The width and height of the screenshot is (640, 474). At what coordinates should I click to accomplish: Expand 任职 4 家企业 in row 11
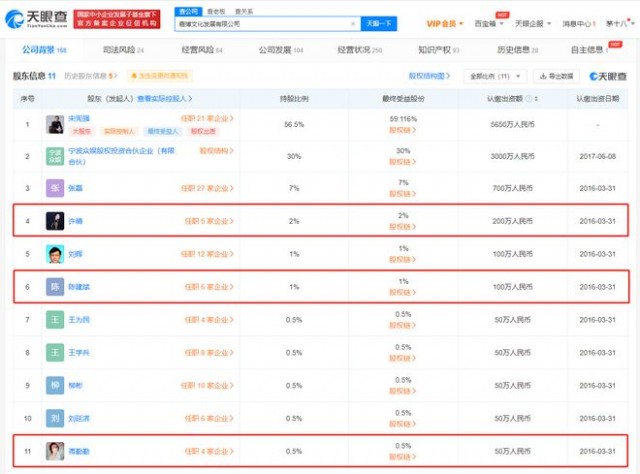pyautogui.click(x=209, y=452)
